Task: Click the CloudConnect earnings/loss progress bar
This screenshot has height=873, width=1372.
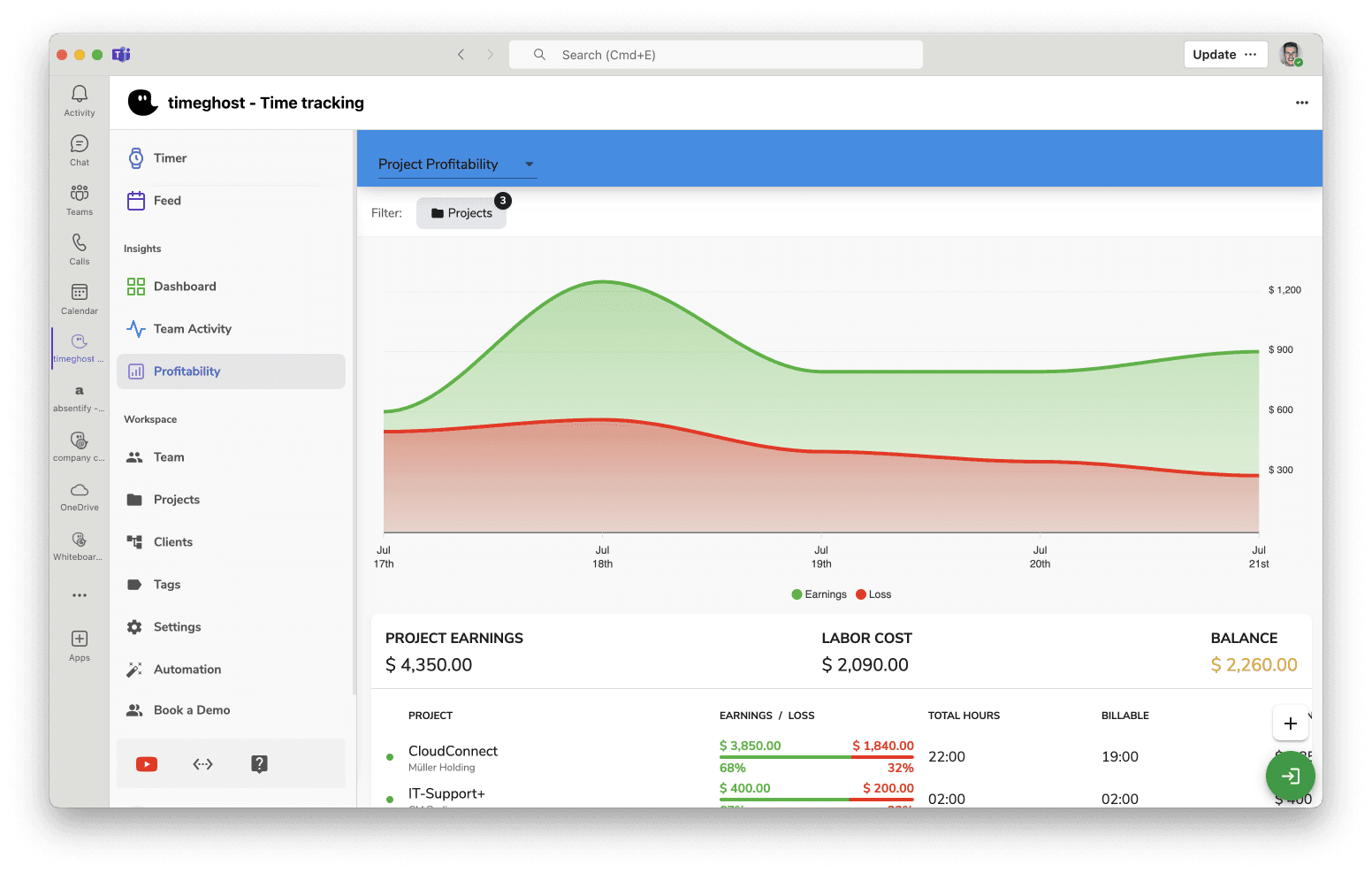Action: (x=817, y=757)
